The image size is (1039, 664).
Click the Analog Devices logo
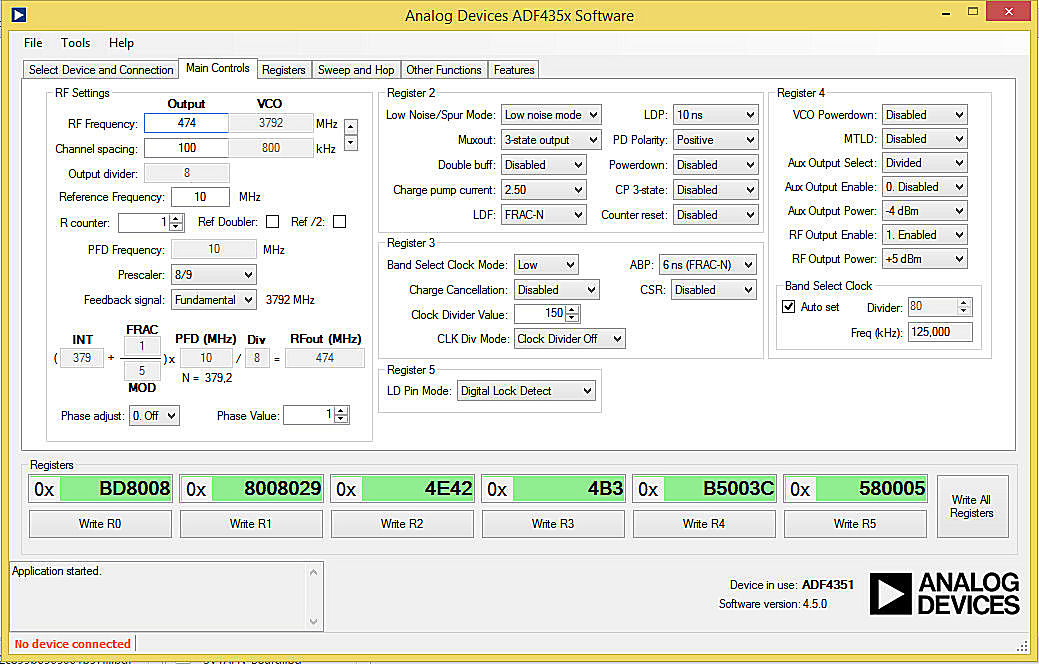pyautogui.click(x=944, y=594)
